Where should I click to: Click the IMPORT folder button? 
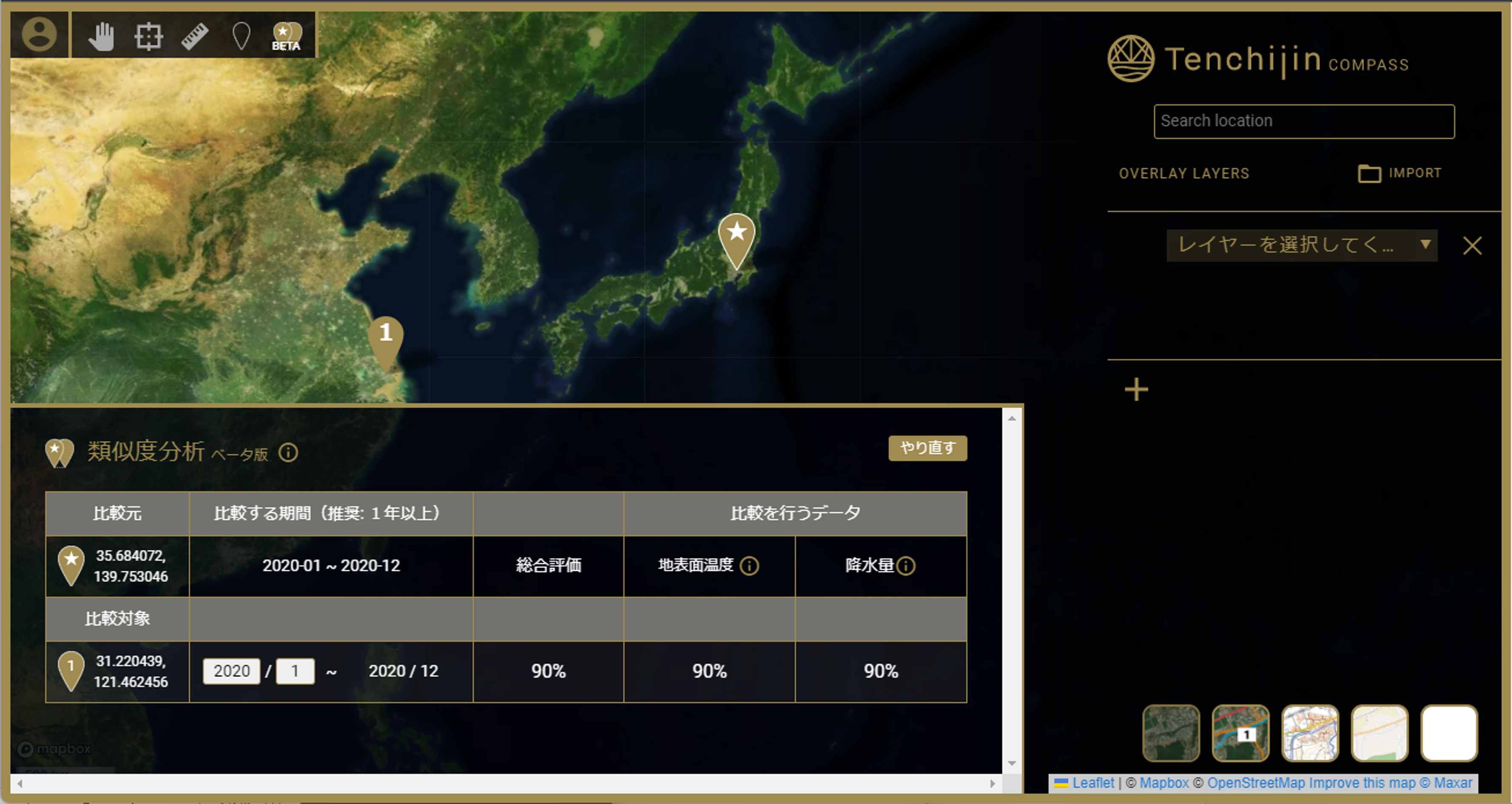click(1399, 173)
